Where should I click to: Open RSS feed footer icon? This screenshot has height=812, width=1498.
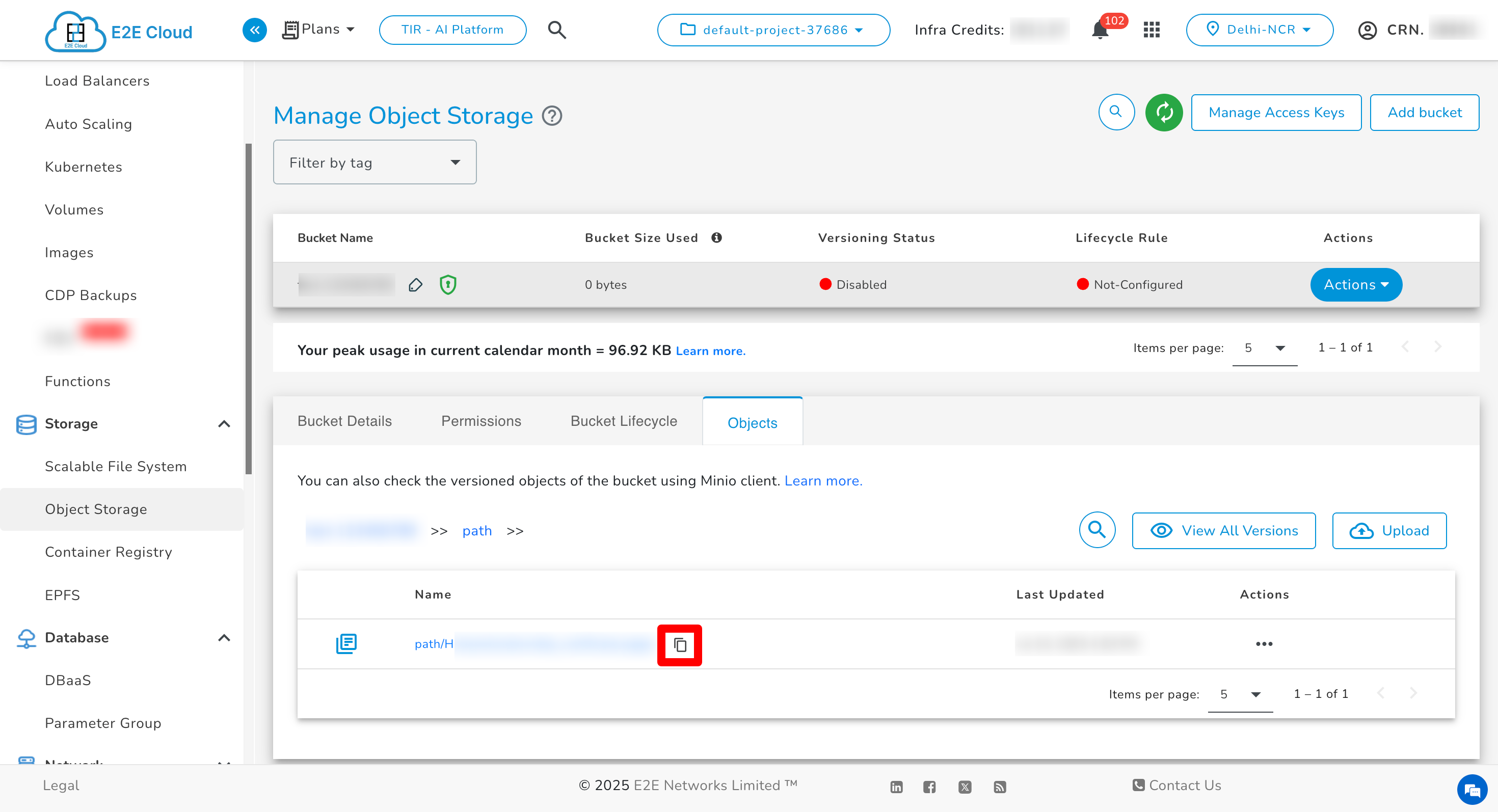point(999,787)
